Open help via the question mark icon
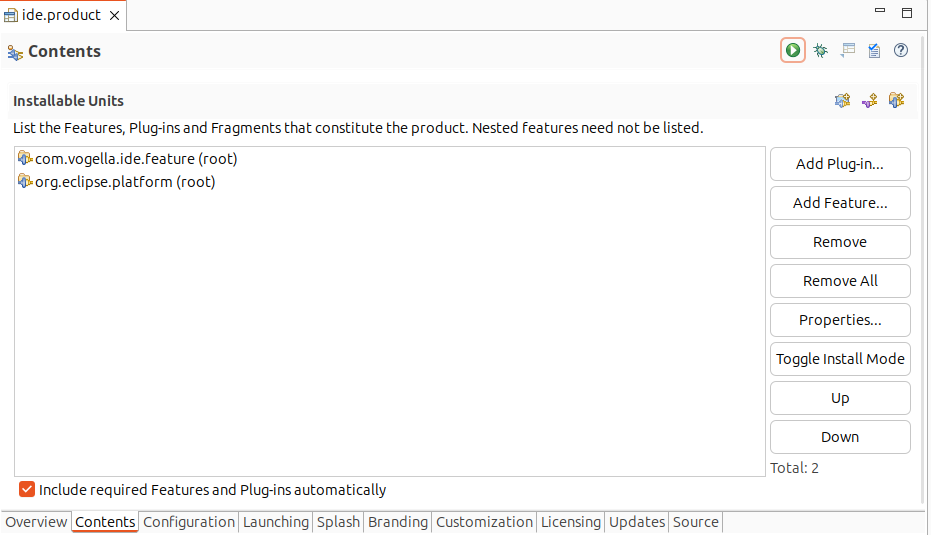Screen dimensions: 931x535 [901, 50]
